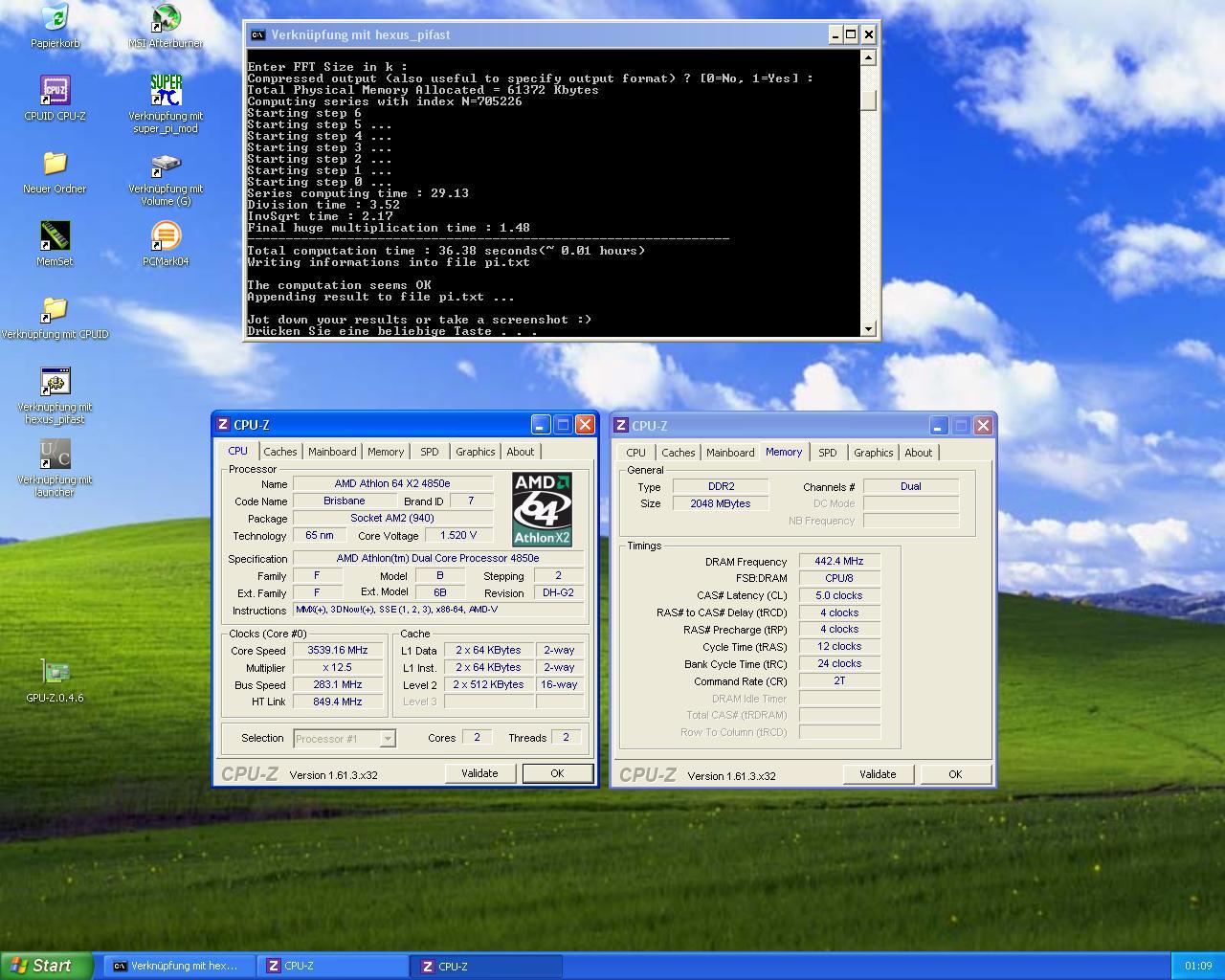
Task: Switch to Caches tab in left CPU-Z window
Action: (280, 452)
